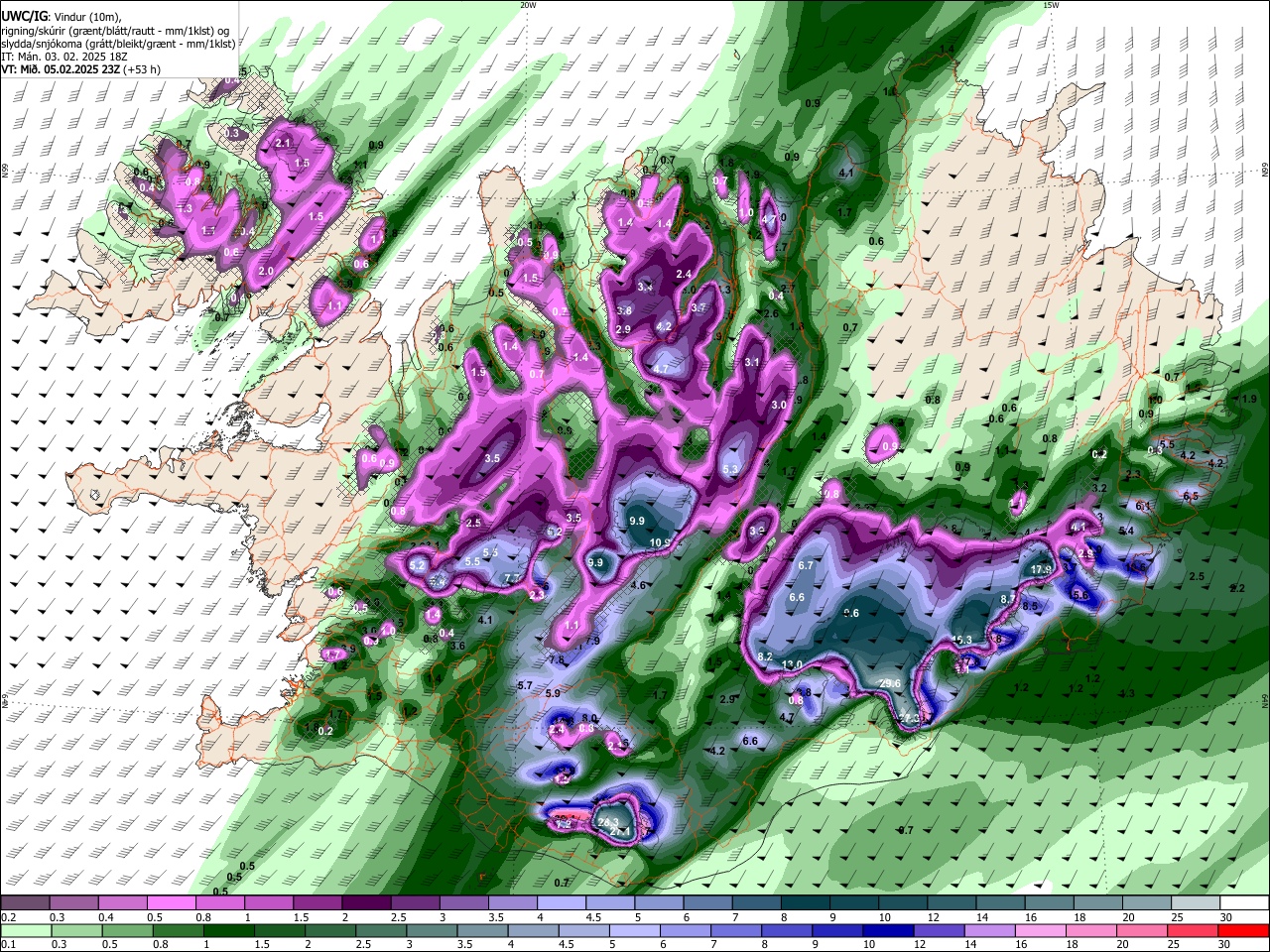Viewport: 1270px width, 952px height.
Task: Click the 'IT: Mán. 03. 02. 2025 18Z' line
Action: click(63, 57)
